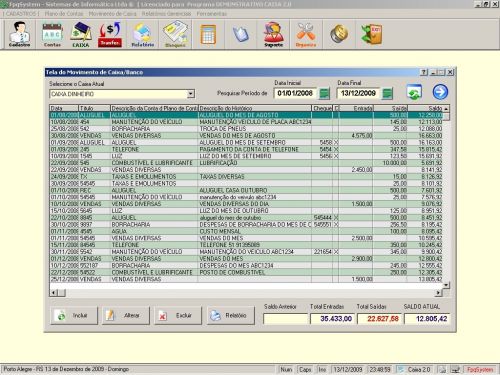Select PAGAMENTO DA CONTA DE TELEFONE row
The width and height of the screenshot is (500, 375).
coord(246,149)
